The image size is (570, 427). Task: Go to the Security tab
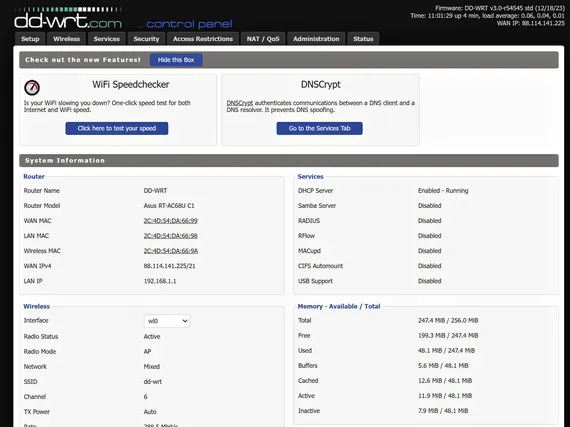pyautogui.click(x=146, y=39)
